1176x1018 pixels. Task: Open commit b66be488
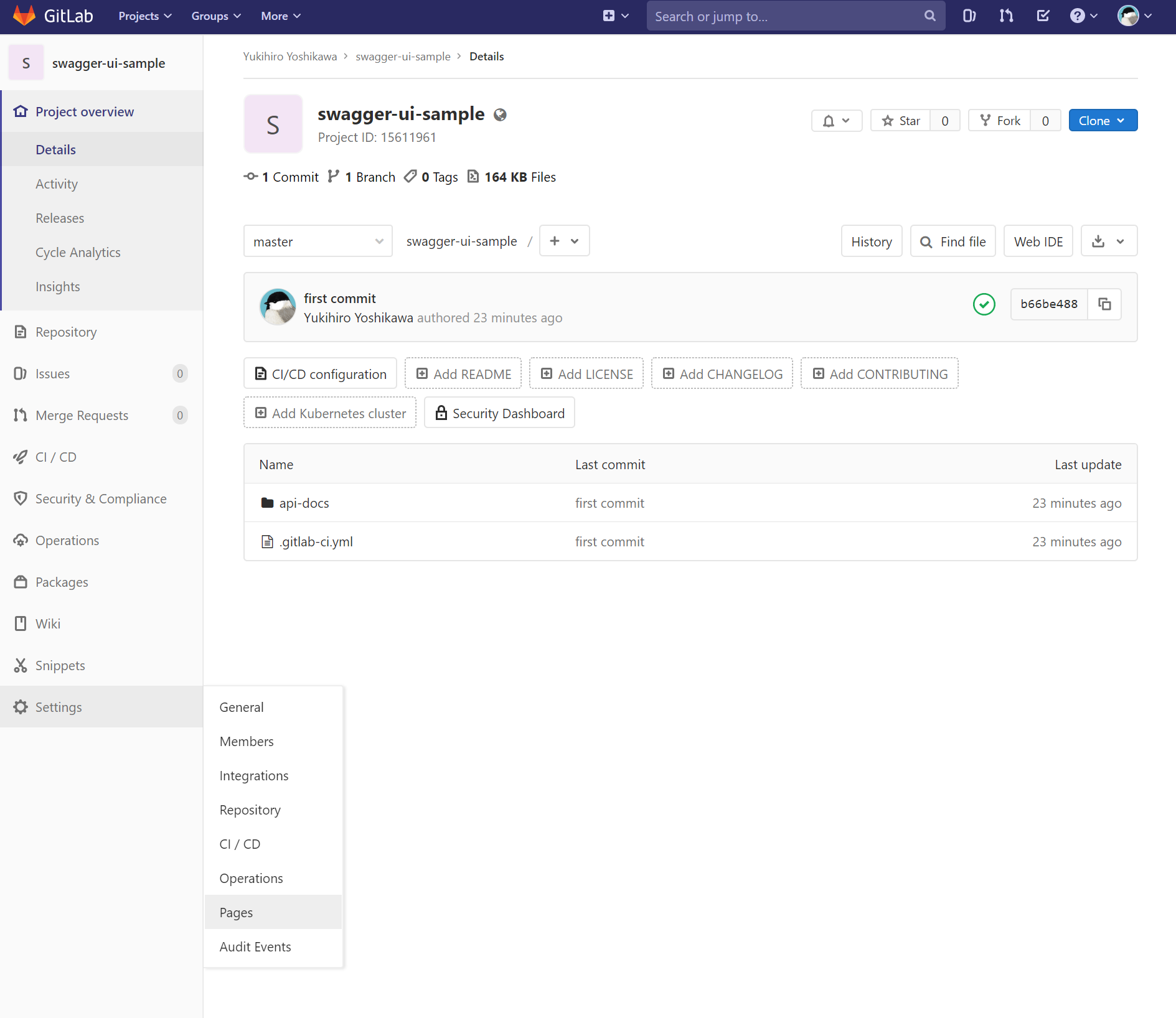(1049, 304)
